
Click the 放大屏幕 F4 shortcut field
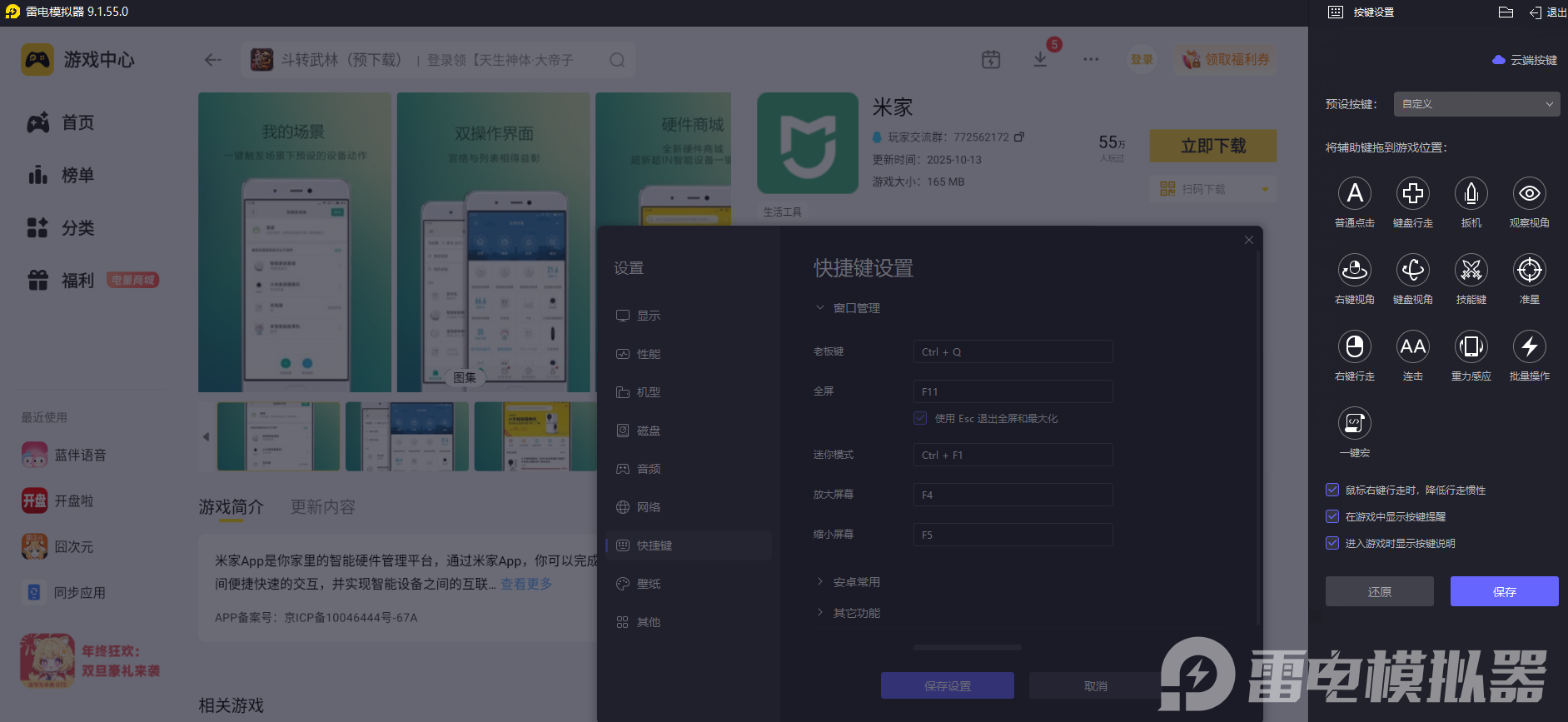point(1013,495)
